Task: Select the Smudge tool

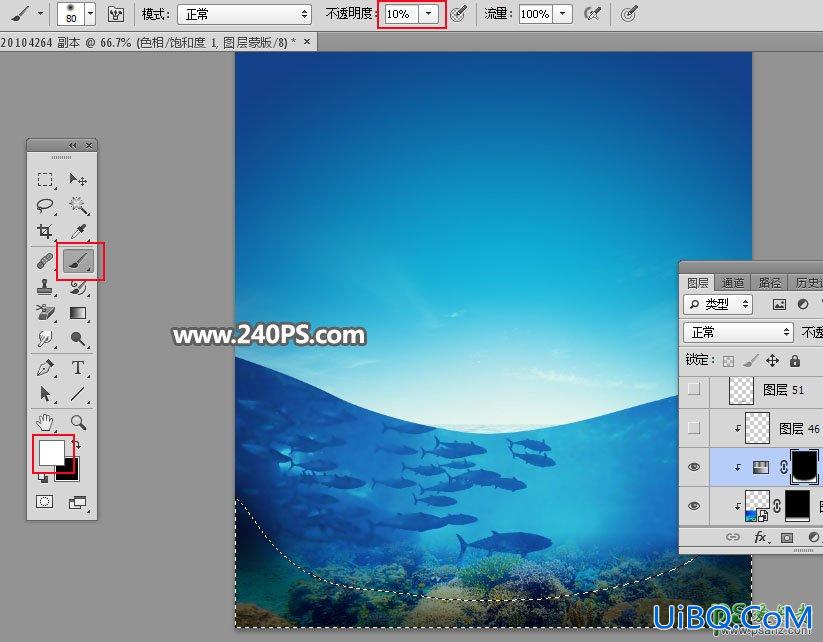Action: 45,339
